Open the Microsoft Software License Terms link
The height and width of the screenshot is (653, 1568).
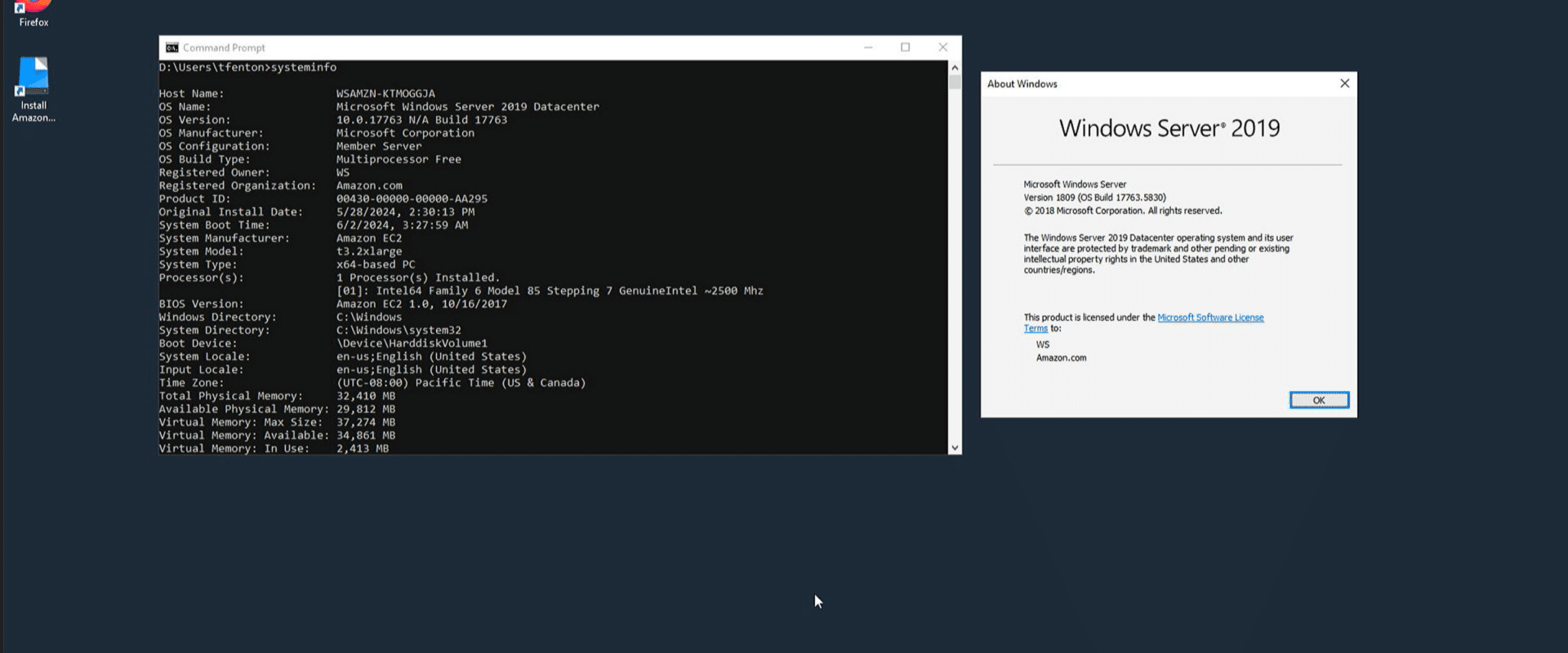click(1210, 318)
